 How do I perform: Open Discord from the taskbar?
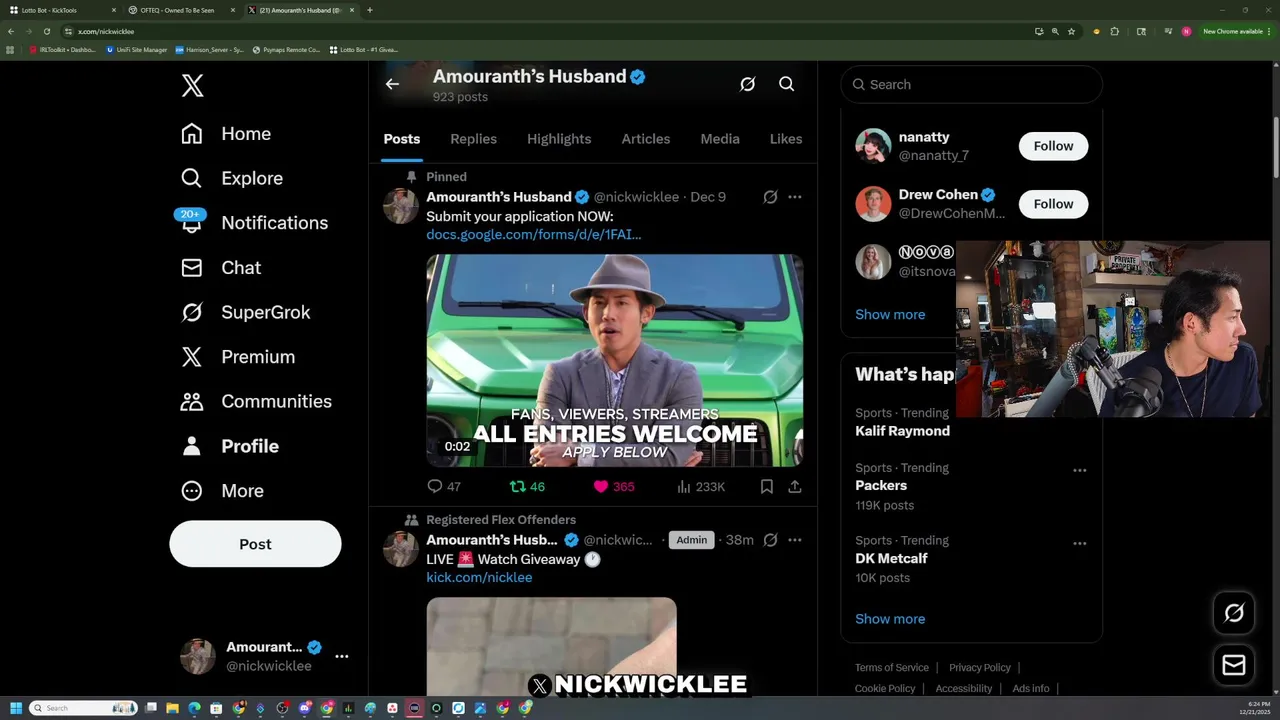(305, 708)
